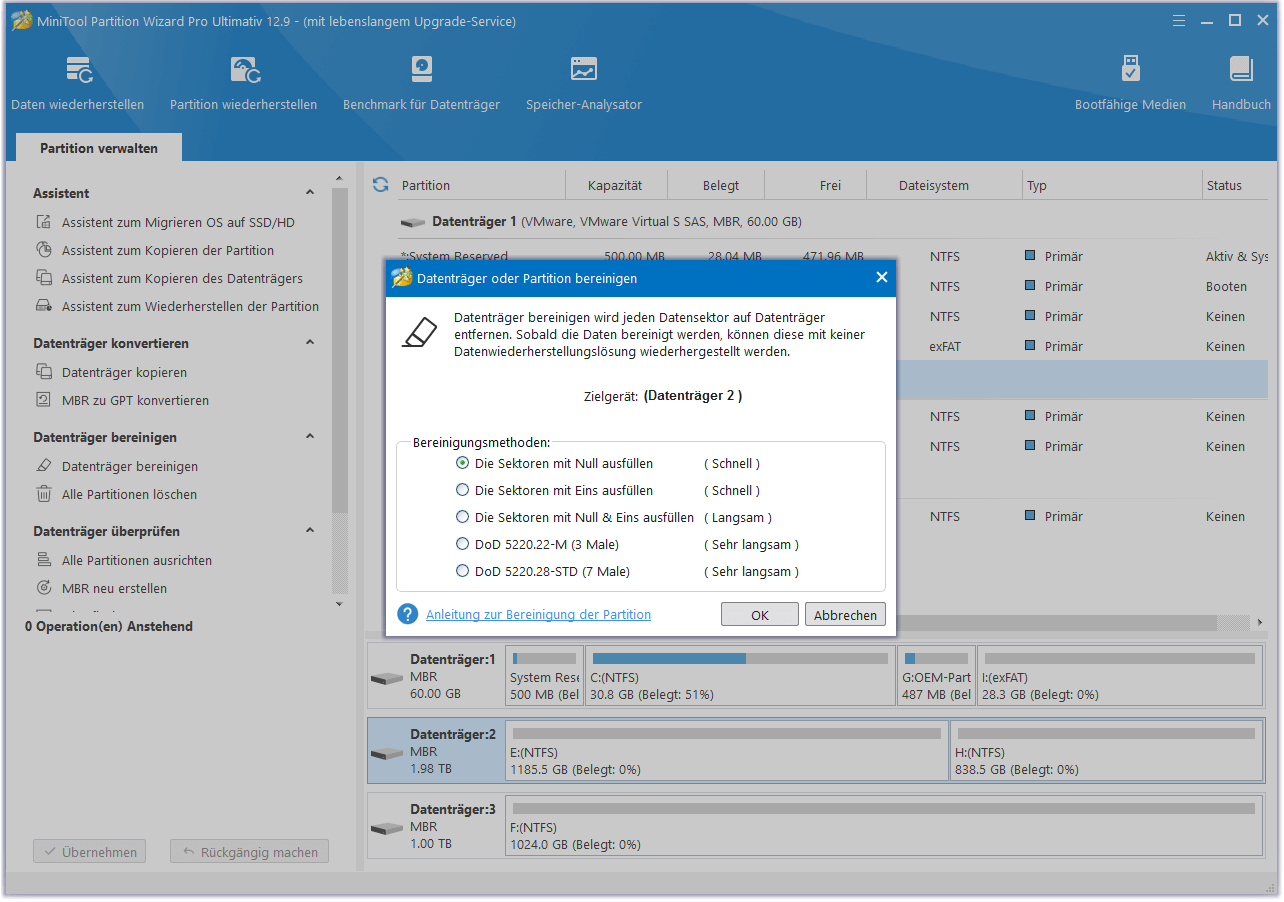Click '0 Operation(en) Anstehend' text
This screenshot has width=1284, height=902.
click(x=109, y=627)
